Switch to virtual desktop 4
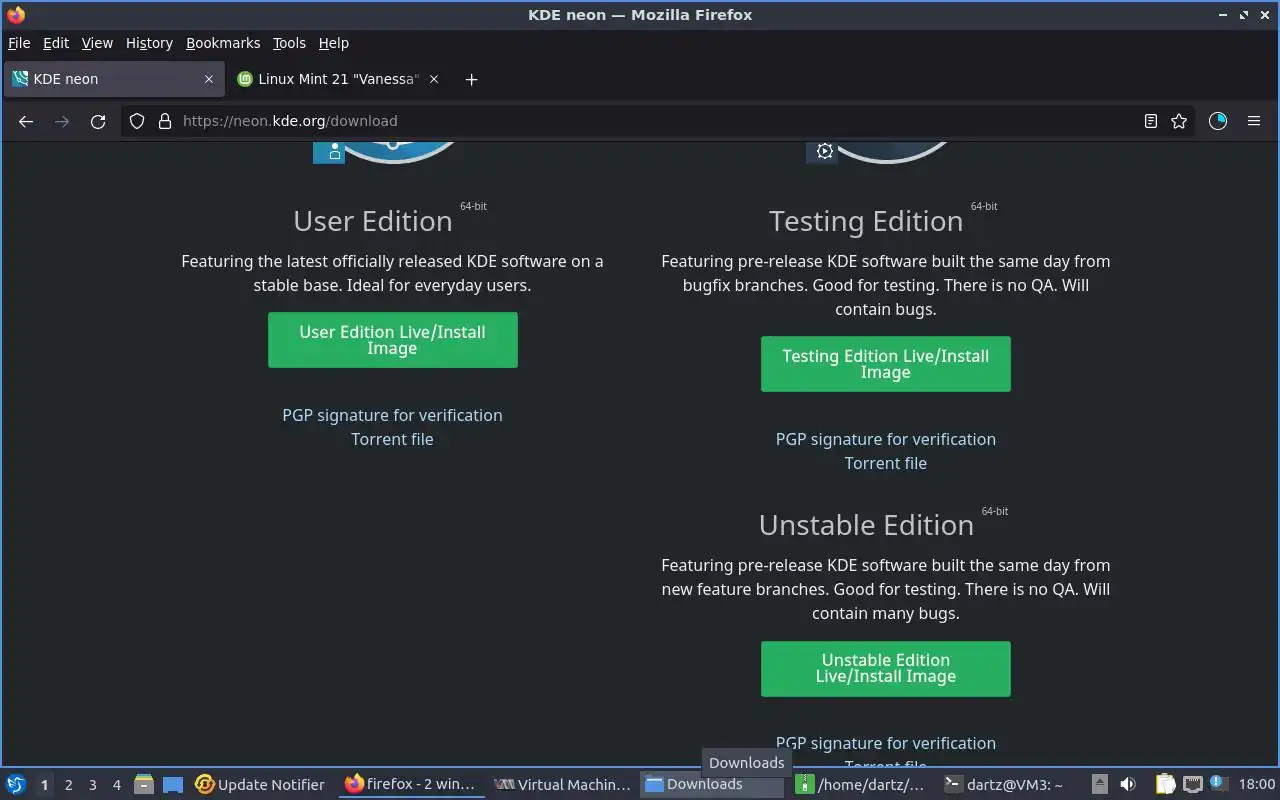Viewport: 1280px width, 800px height. coord(116,785)
